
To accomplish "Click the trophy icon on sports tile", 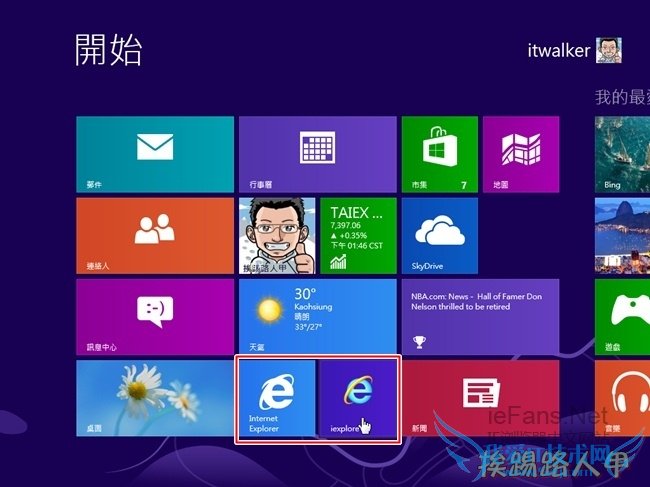I will (x=419, y=342).
